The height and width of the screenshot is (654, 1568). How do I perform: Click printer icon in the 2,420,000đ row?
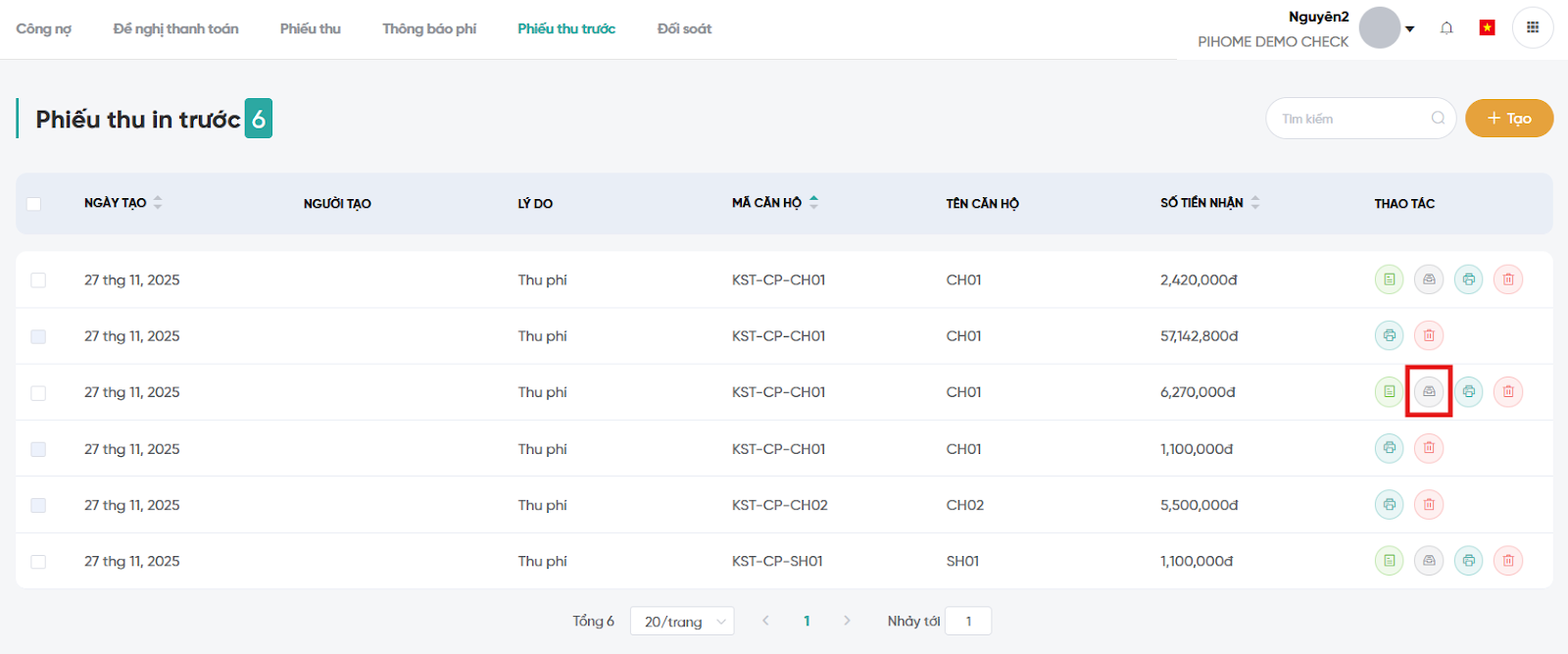coord(1468,279)
